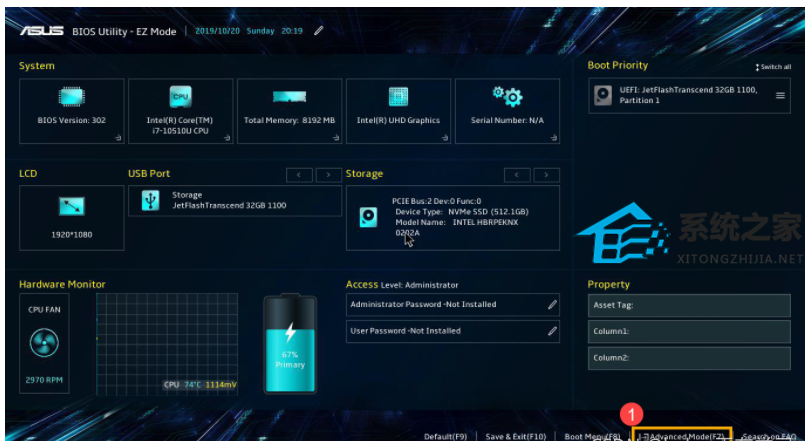This screenshot has width=808, height=441.
Task: Select the Intel Core i7-10510U CPU card
Action: tap(180, 111)
